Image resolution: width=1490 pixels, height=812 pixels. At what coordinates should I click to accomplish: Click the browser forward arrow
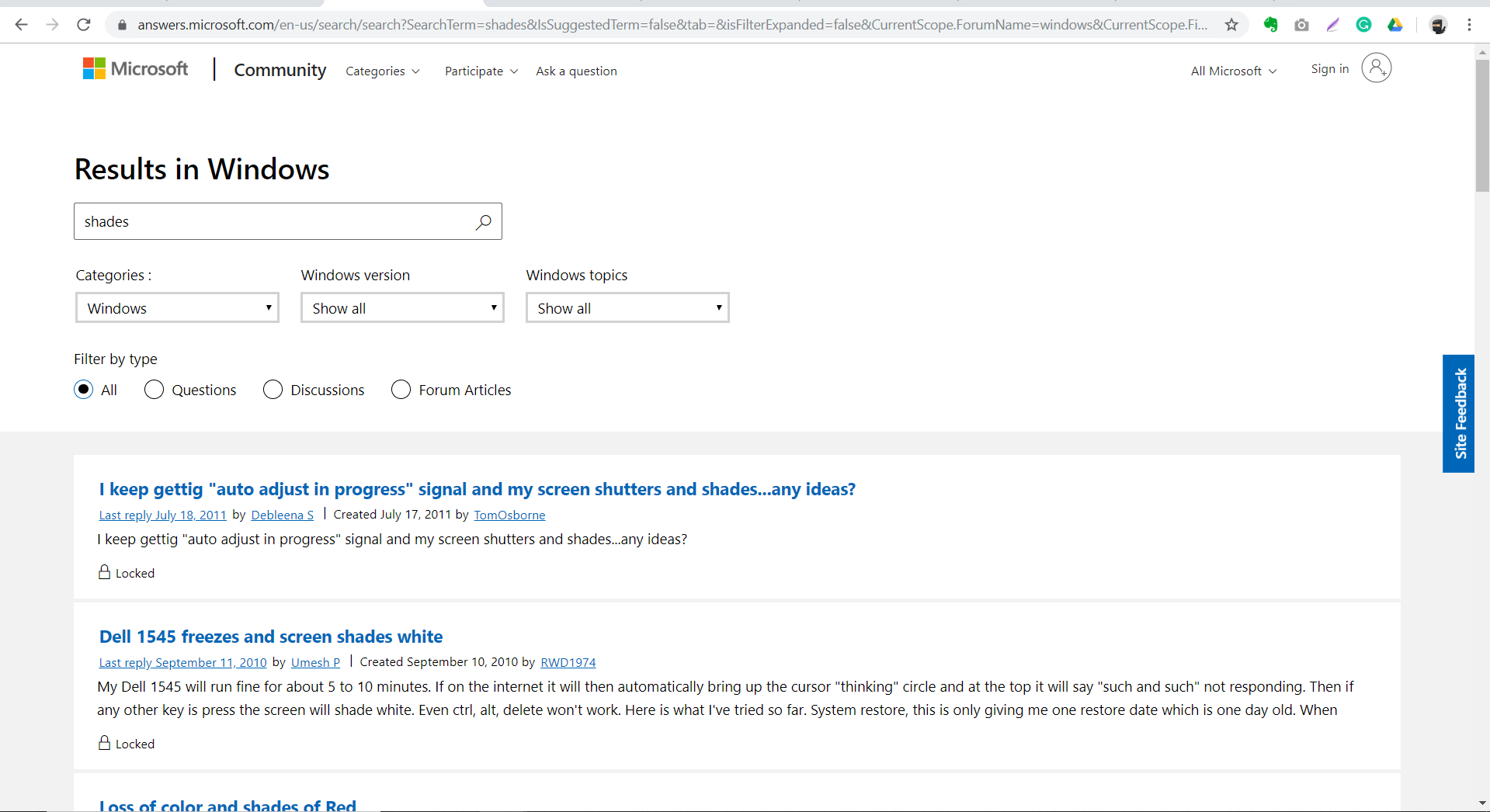tap(52, 25)
